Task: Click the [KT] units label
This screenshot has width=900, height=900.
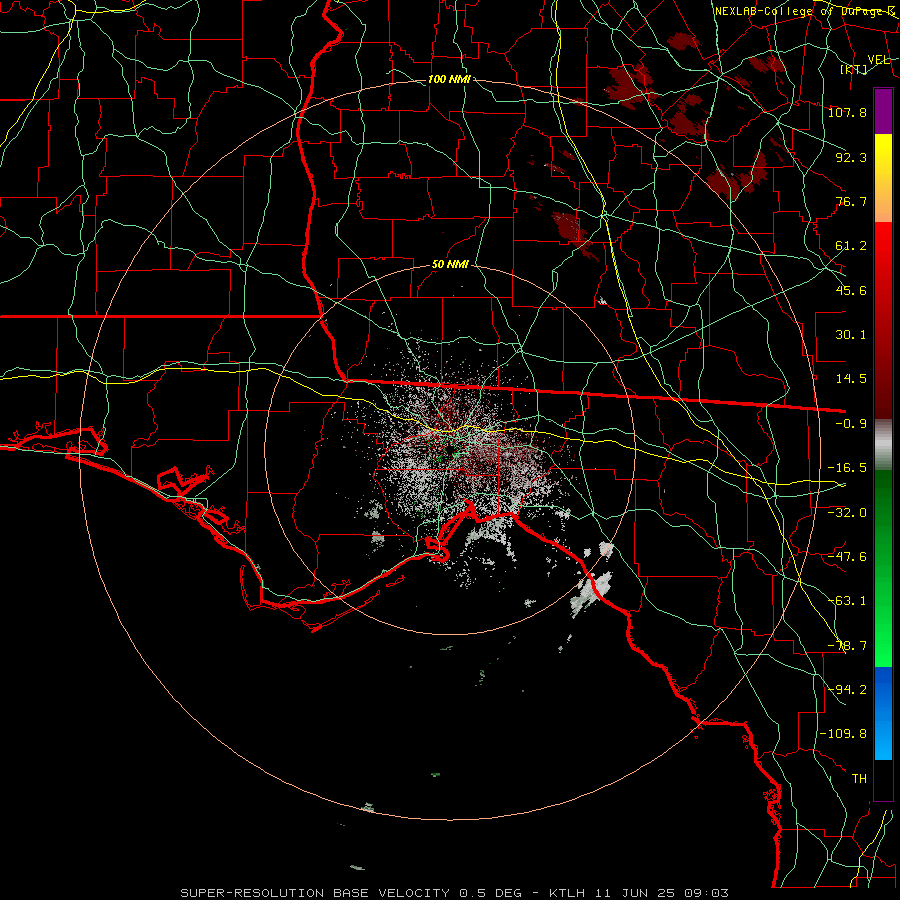Action: (854, 69)
